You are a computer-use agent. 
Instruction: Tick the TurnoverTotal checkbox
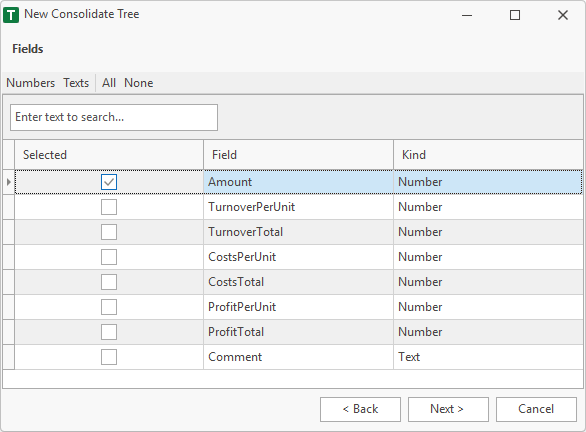coord(109,232)
